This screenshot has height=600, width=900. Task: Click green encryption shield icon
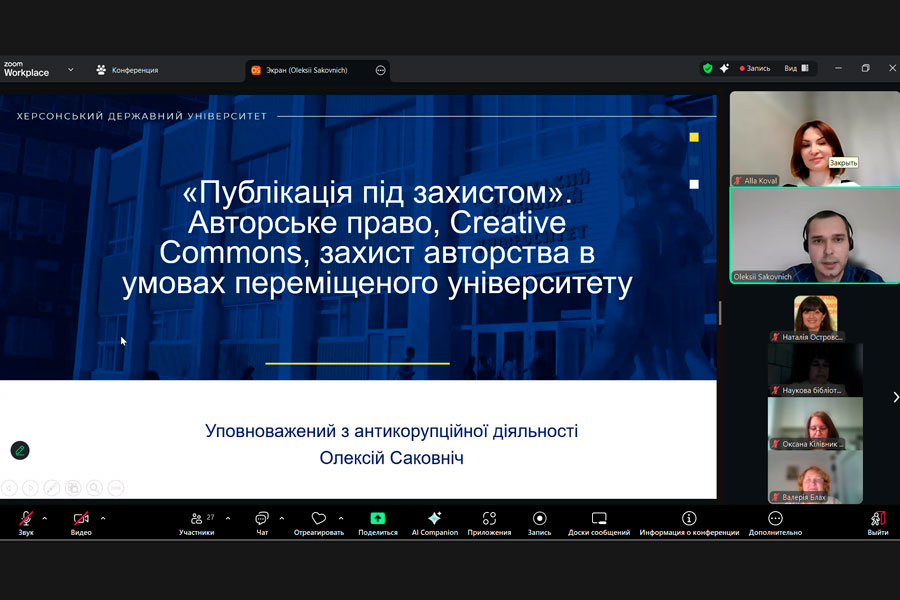coord(708,68)
